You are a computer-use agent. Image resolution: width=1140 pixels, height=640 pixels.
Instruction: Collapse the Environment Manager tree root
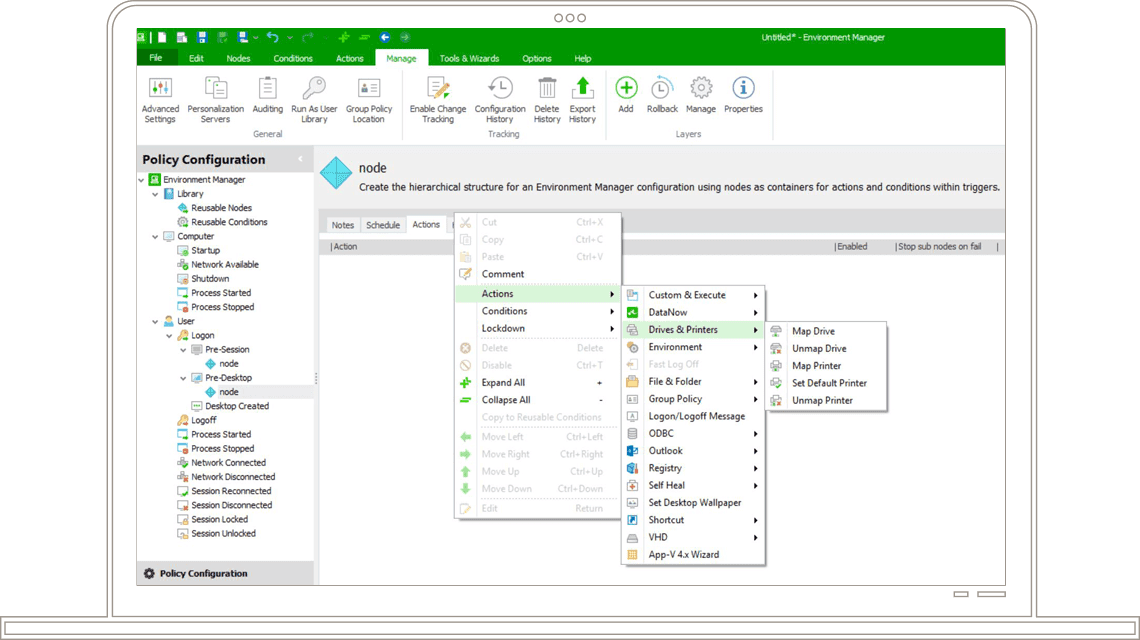click(x=142, y=180)
